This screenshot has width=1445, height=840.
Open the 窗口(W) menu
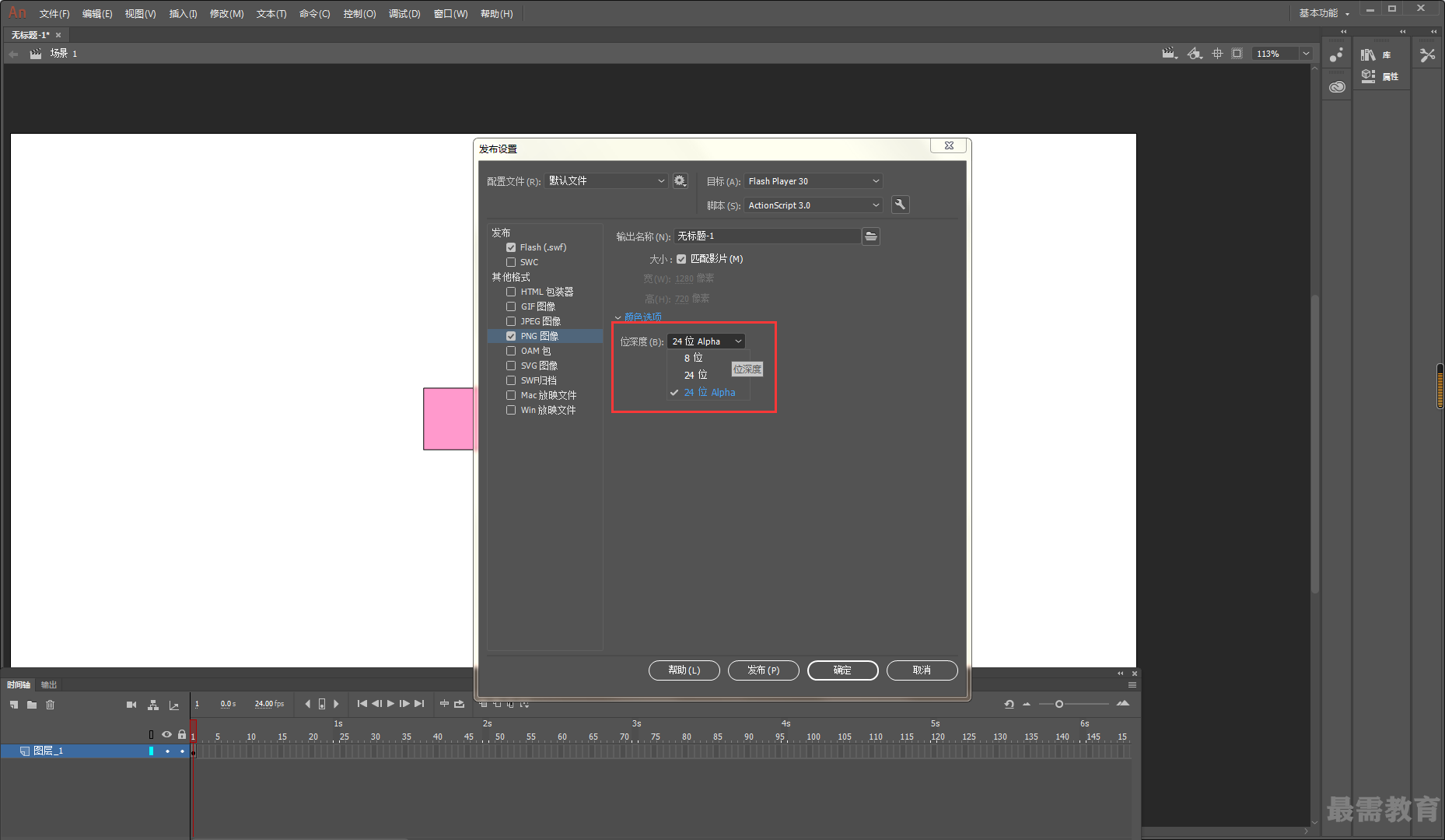(450, 13)
